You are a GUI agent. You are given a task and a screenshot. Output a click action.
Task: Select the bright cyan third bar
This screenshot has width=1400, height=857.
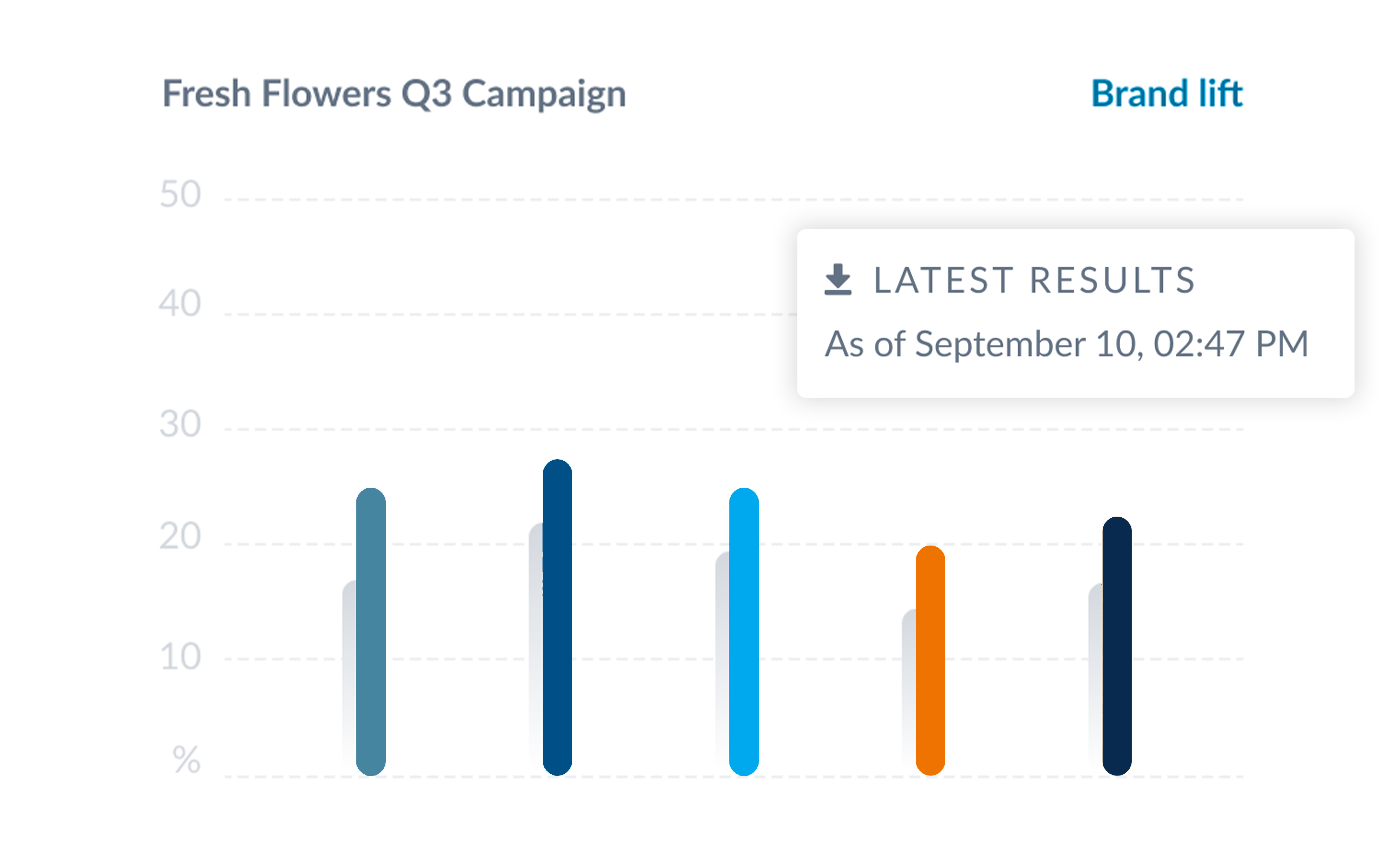[x=744, y=631]
